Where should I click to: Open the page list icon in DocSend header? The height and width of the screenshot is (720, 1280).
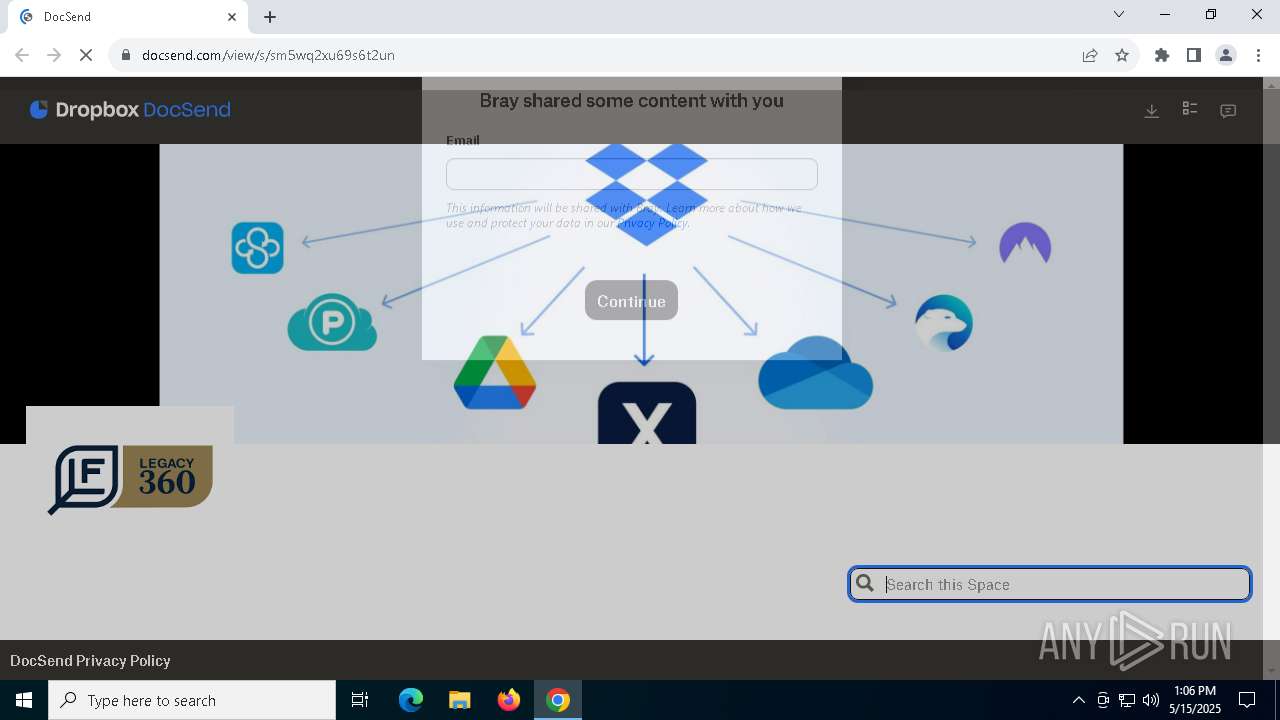coord(1190,109)
